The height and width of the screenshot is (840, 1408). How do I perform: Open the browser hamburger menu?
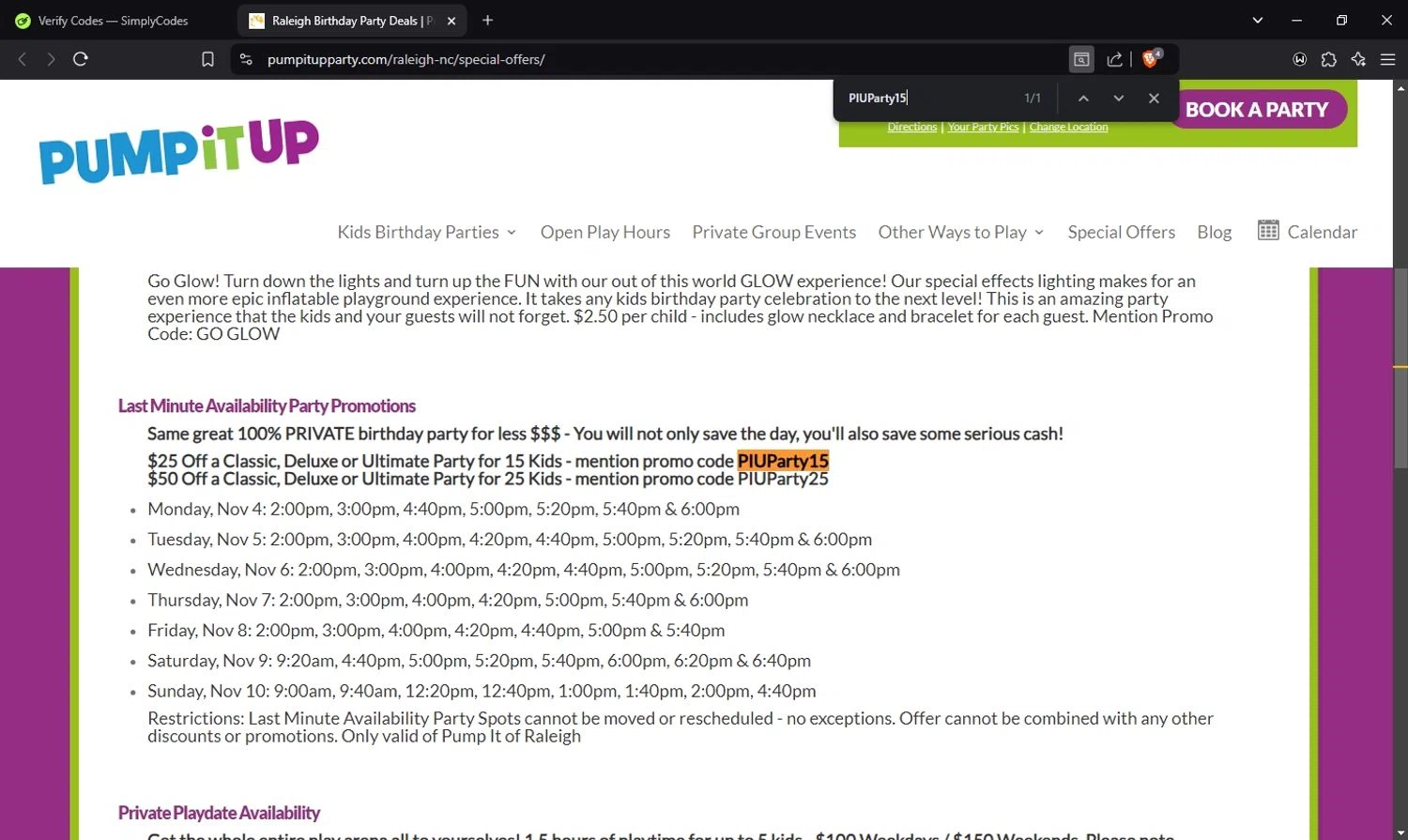tap(1387, 59)
